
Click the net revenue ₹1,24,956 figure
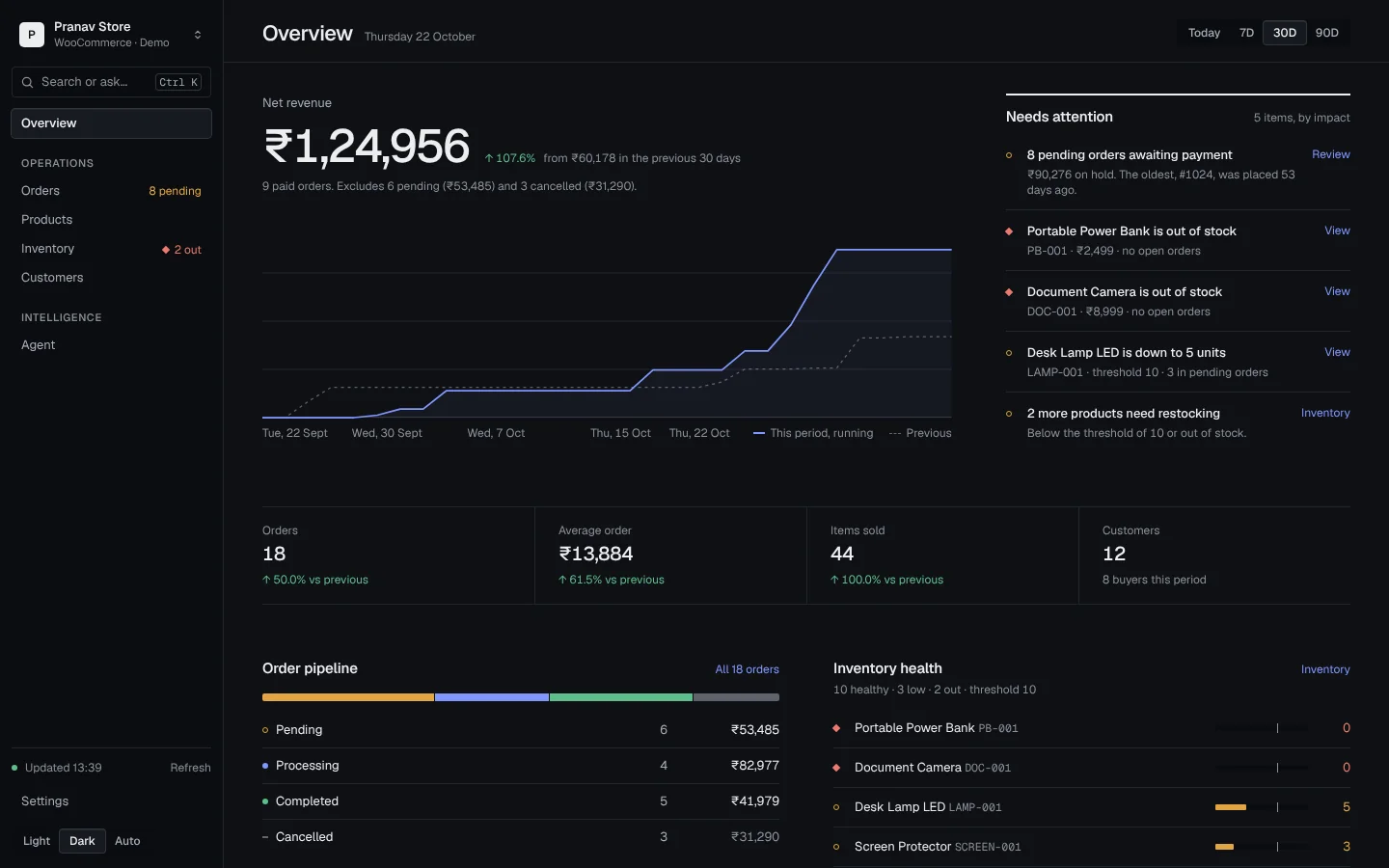pyautogui.click(x=367, y=148)
